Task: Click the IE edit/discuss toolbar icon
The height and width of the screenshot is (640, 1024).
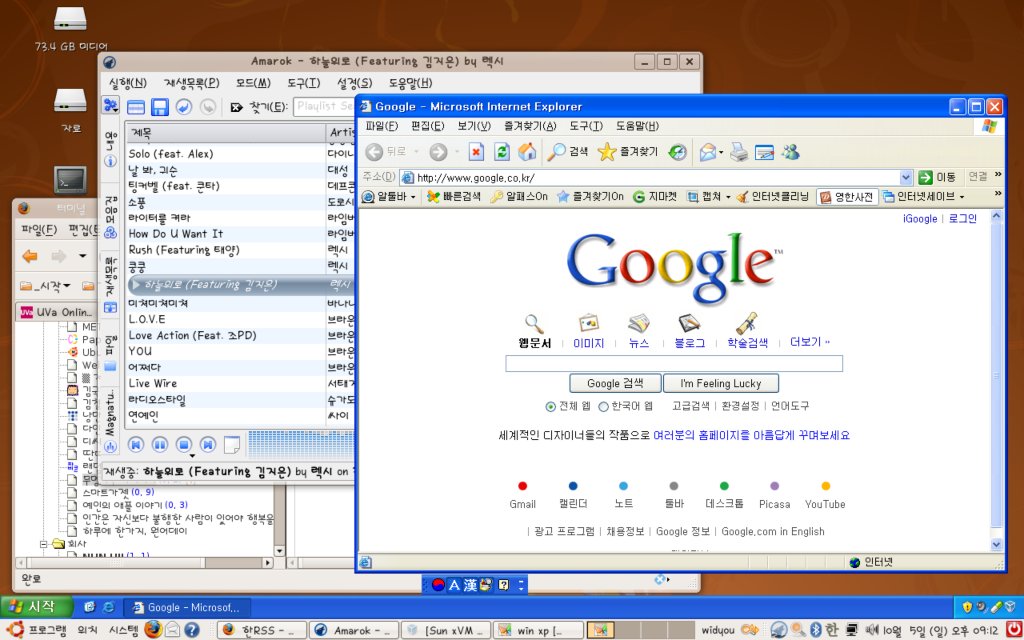Action: tap(764, 152)
